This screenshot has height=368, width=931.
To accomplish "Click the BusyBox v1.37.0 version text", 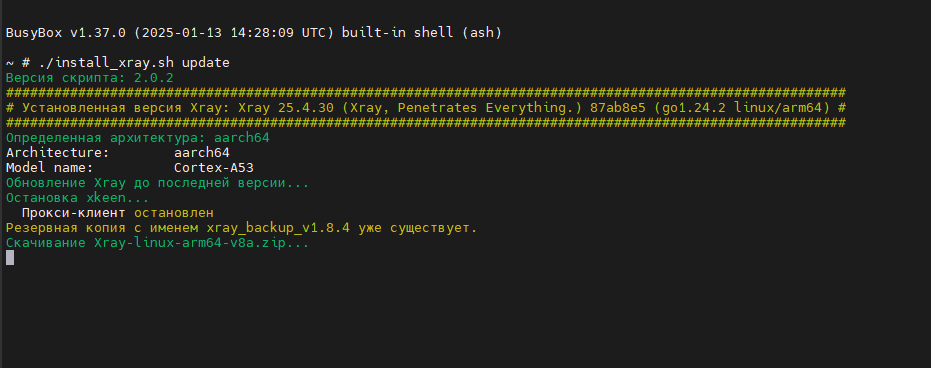I will (x=66, y=33).
